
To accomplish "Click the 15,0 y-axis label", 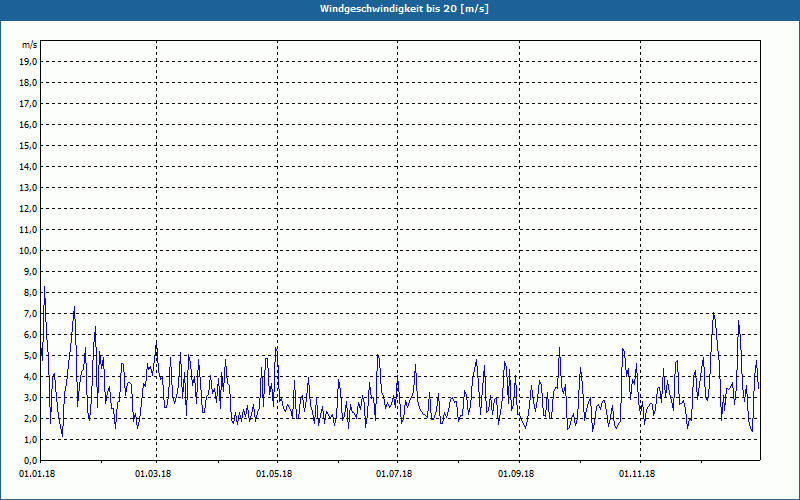I will click(x=28, y=145).
